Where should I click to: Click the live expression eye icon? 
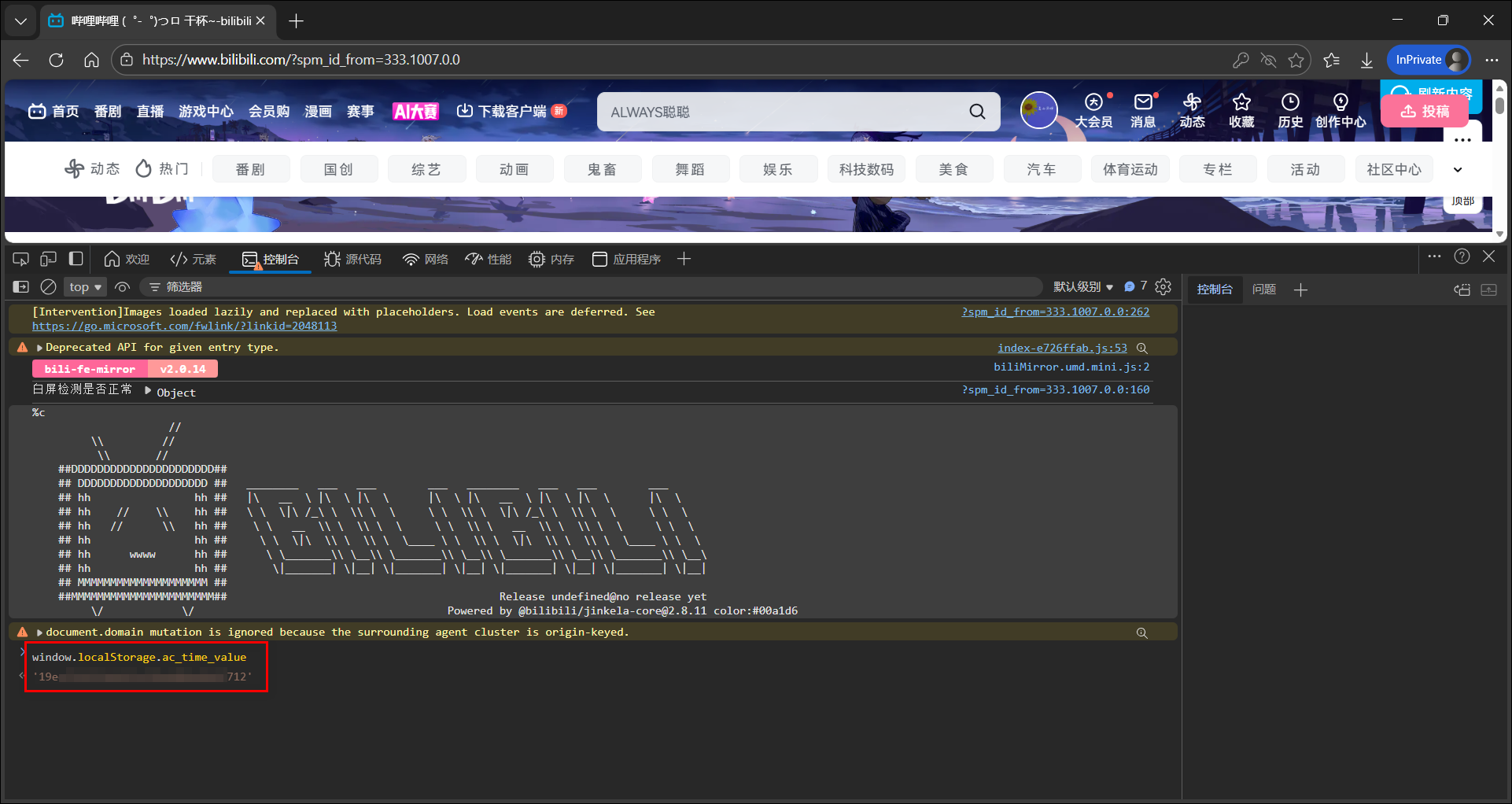coord(122,287)
